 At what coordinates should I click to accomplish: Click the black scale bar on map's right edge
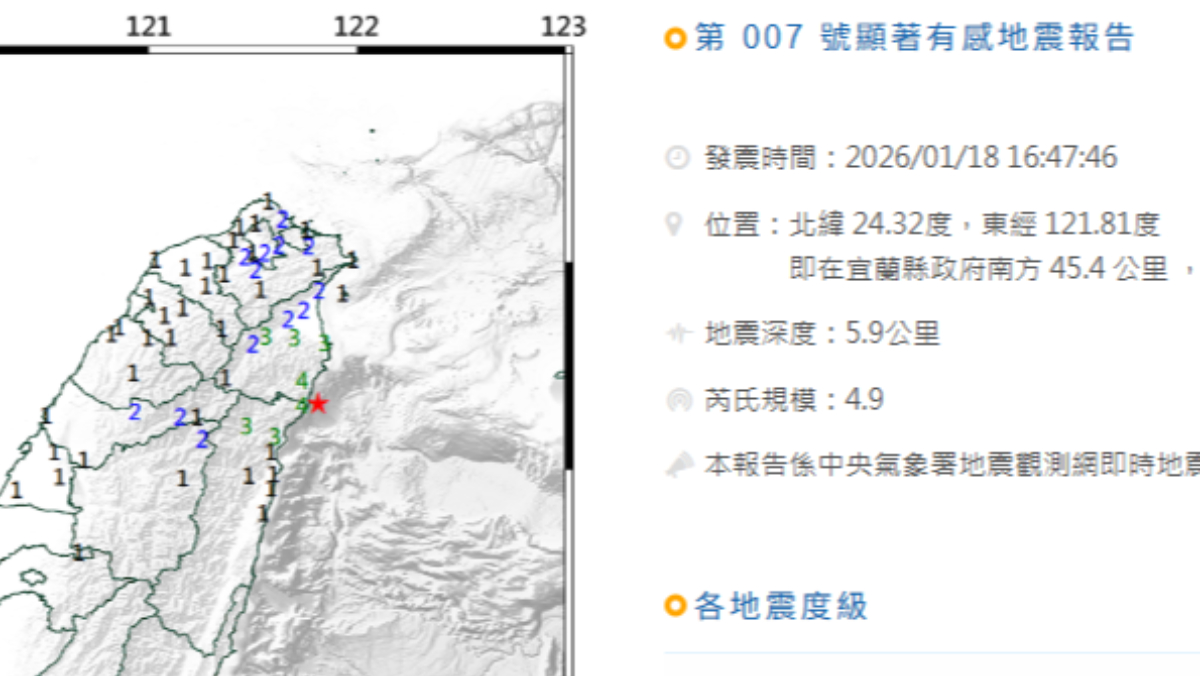pyautogui.click(x=569, y=365)
